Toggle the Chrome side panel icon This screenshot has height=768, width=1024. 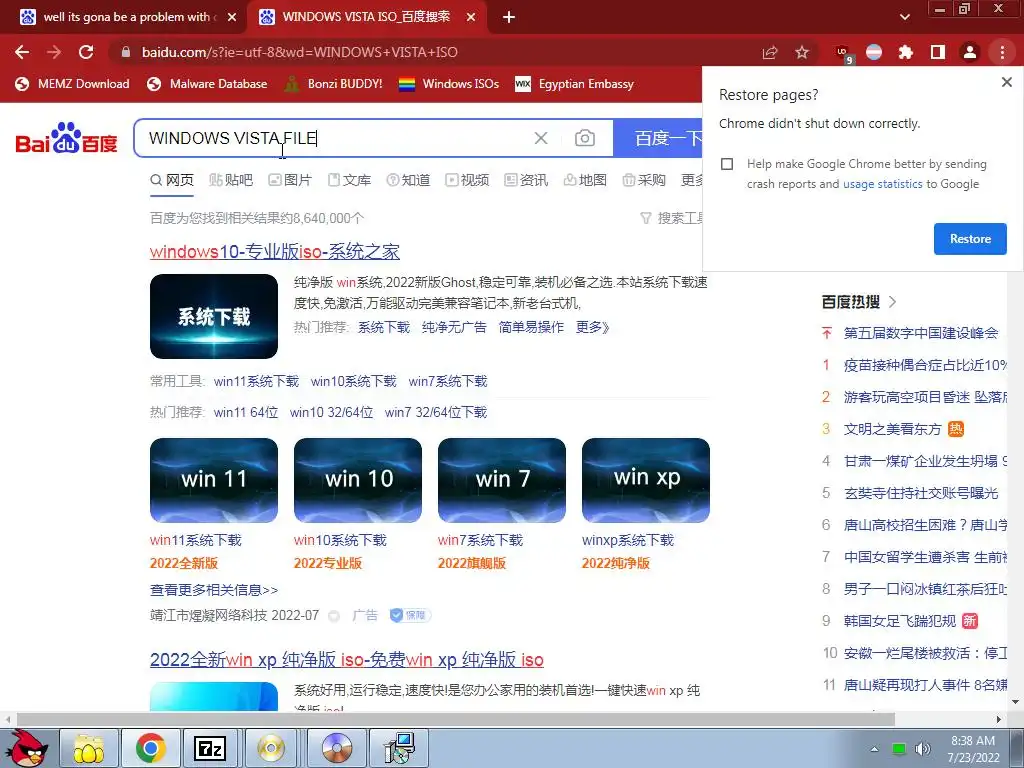(x=938, y=52)
